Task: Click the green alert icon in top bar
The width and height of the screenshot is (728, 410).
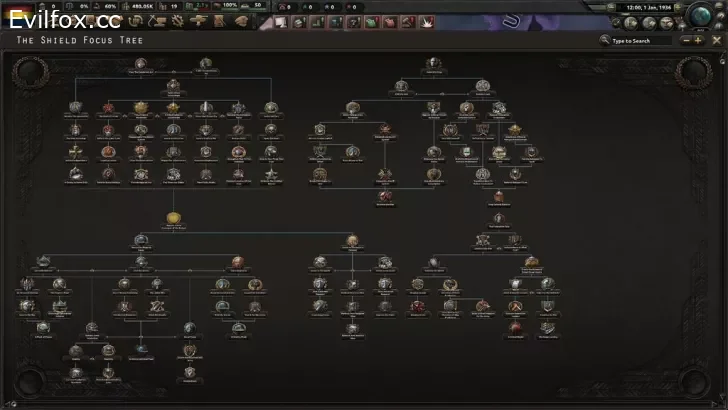Action: [372, 22]
